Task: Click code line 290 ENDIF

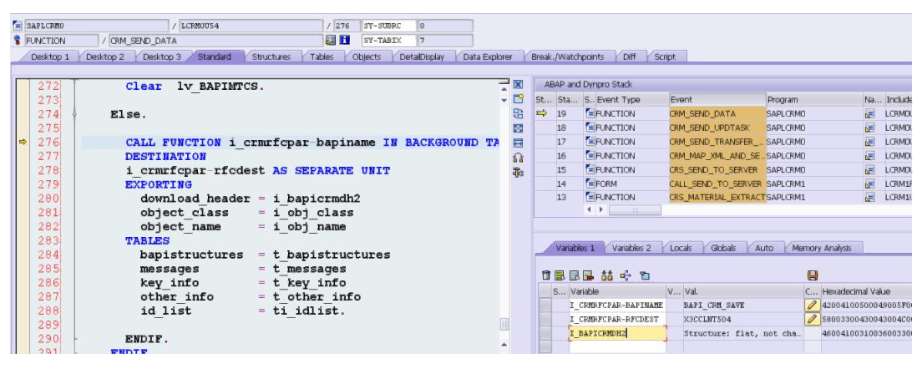Action: (147, 339)
